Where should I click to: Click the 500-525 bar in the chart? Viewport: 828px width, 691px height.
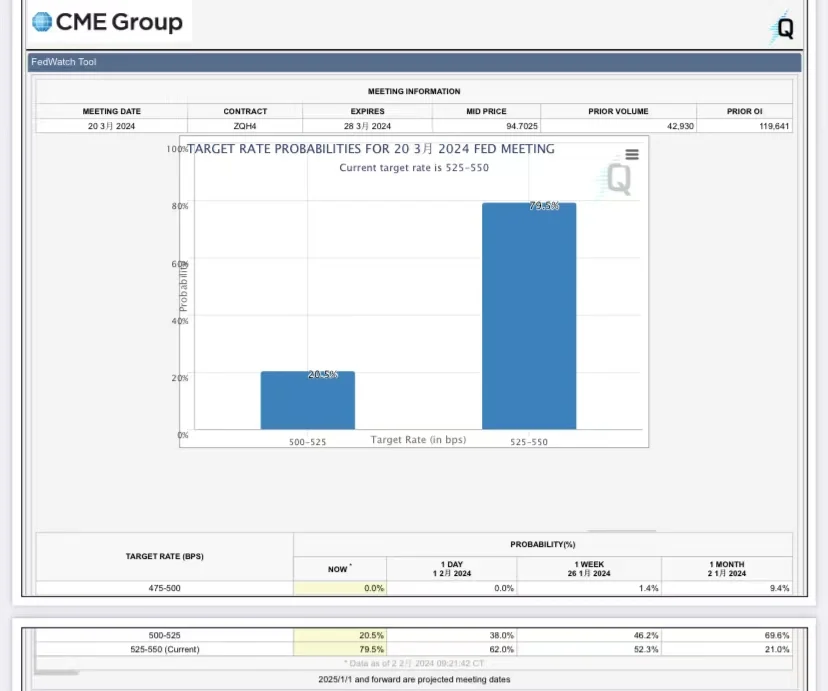(x=307, y=400)
